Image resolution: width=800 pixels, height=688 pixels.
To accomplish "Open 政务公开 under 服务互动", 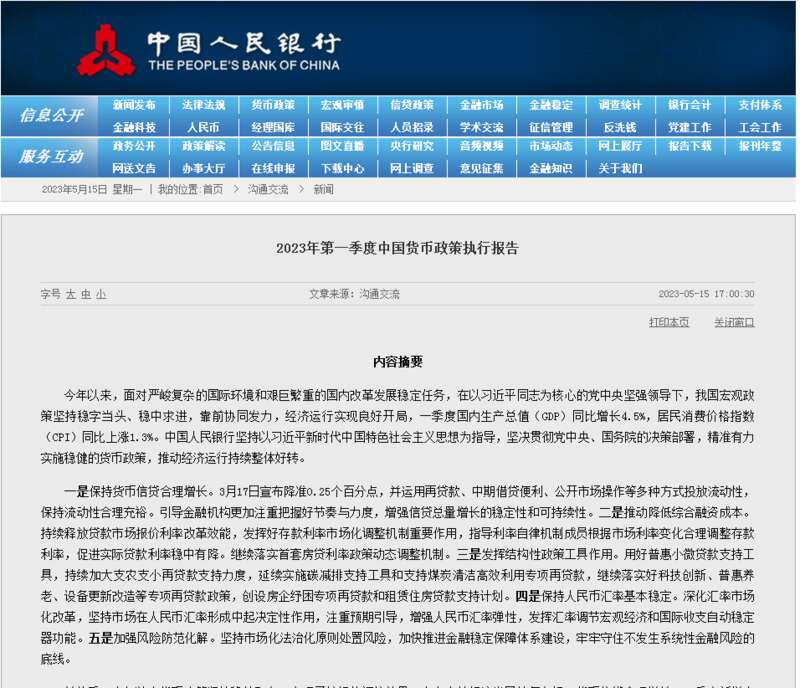I will 134,146.
